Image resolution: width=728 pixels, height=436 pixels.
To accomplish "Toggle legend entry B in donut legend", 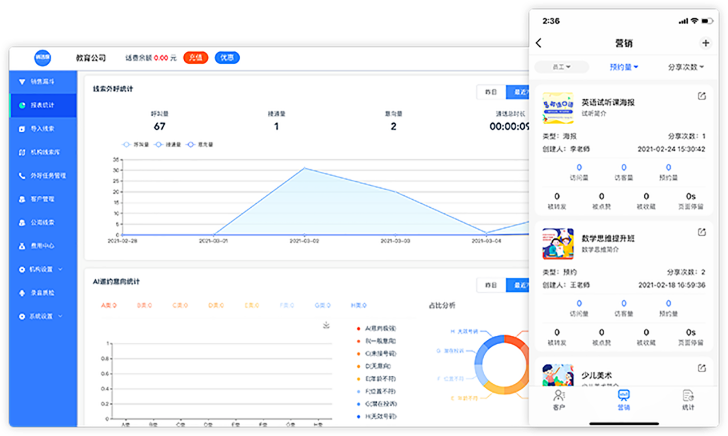I will pyautogui.click(x=376, y=341).
